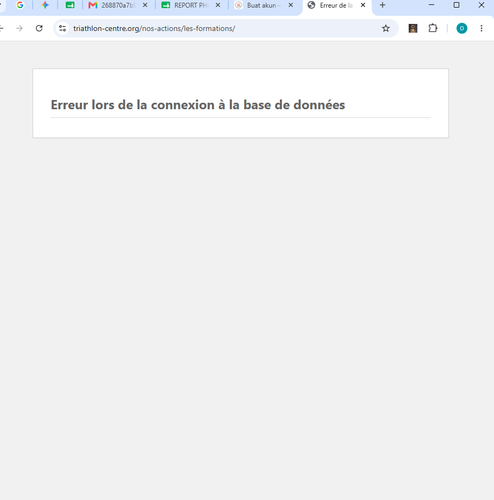Switch to the Buat akun tab
This screenshot has height=500, width=494.
click(264, 5)
